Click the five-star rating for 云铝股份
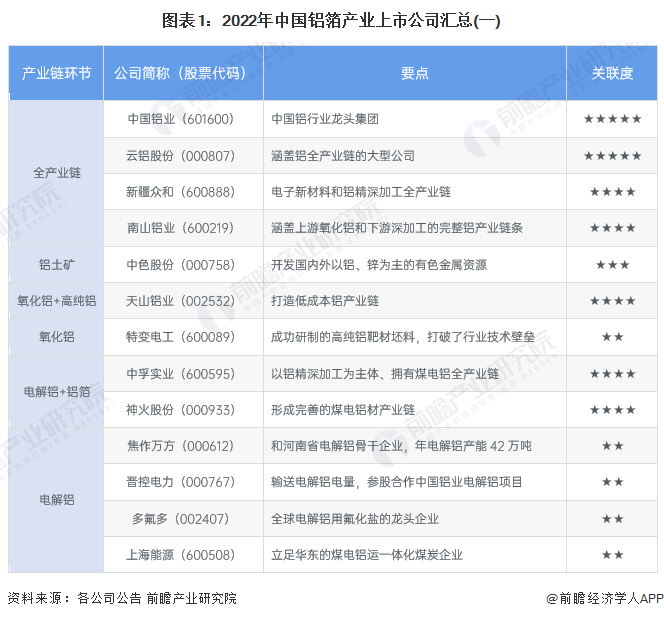The image size is (664, 619). (x=612, y=156)
